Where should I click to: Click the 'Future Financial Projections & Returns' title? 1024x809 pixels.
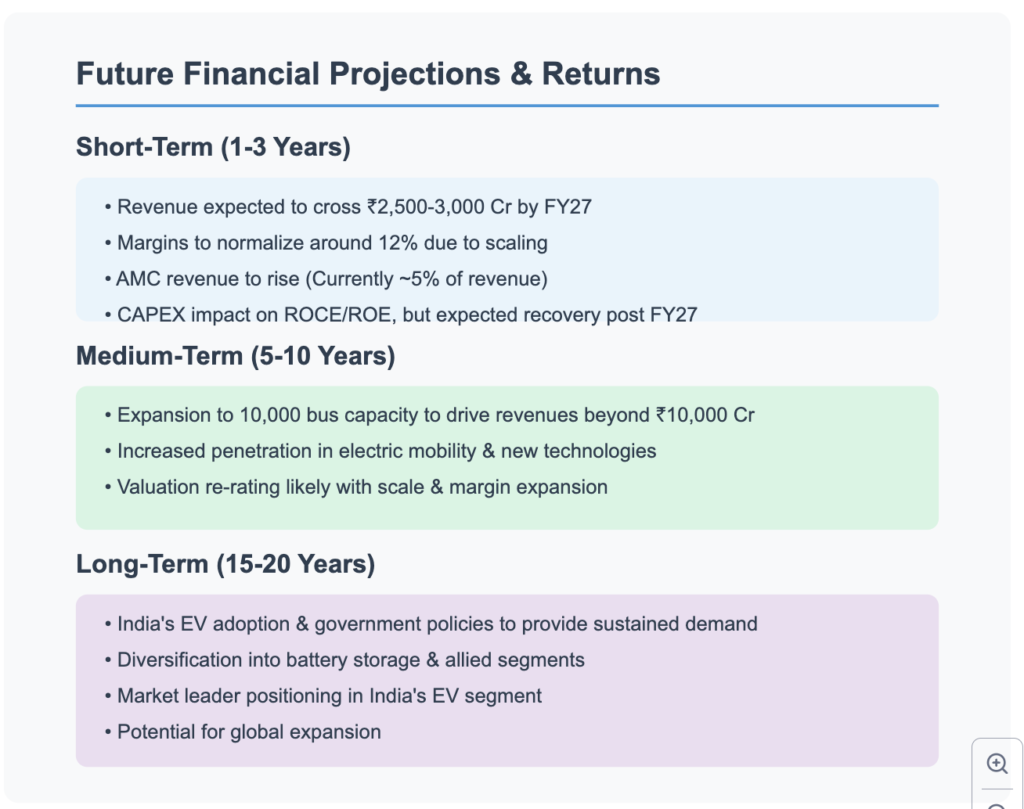click(x=368, y=73)
